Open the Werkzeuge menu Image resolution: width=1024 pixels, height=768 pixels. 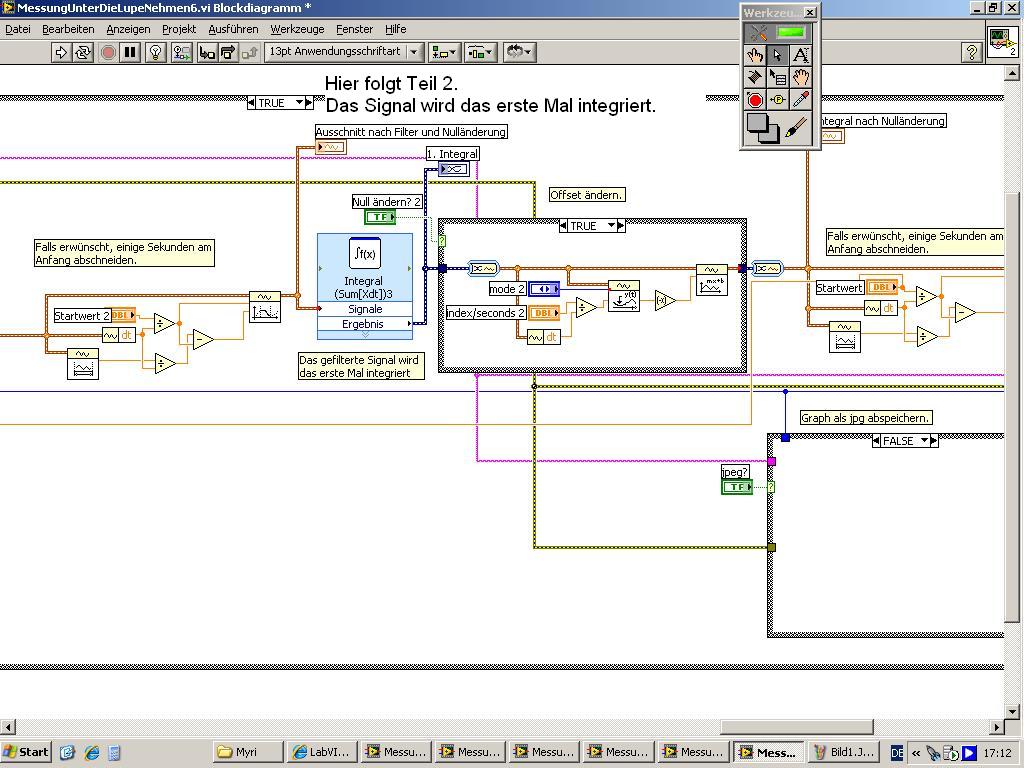point(297,29)
